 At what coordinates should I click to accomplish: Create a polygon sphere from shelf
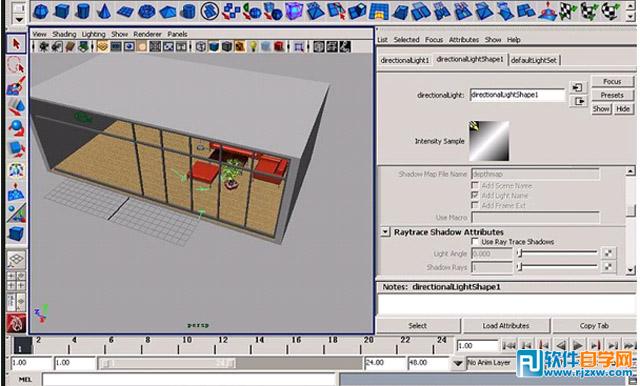coord(40,11)
